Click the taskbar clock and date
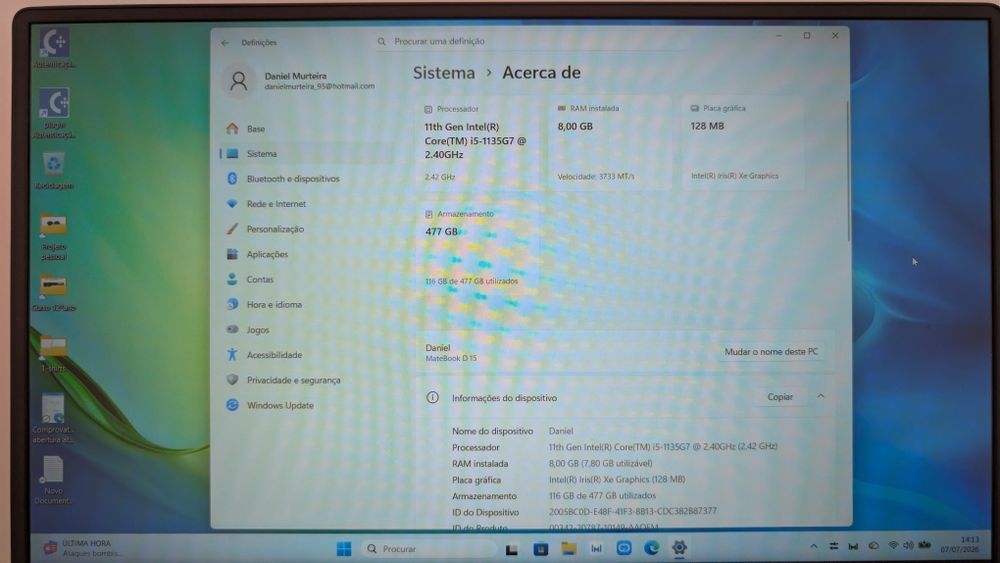This screenshot has width=1000, height=563. [960, 545]
